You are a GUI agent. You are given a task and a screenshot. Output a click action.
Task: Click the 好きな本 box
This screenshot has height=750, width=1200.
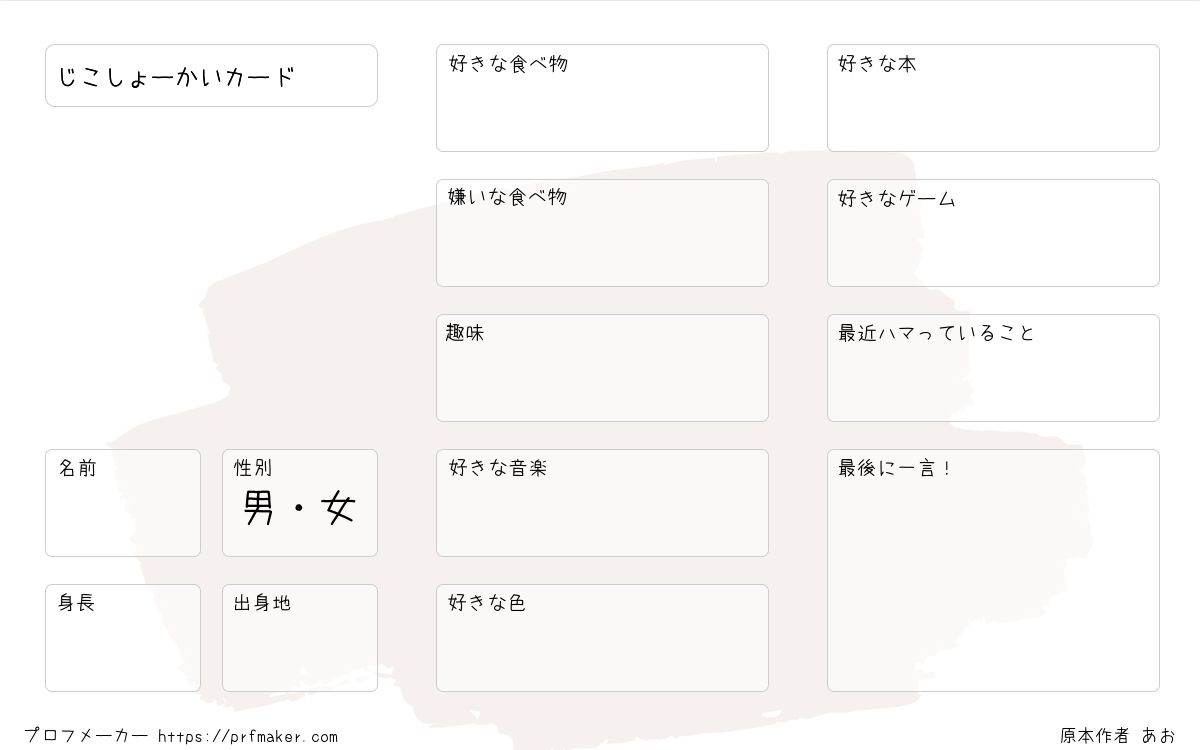coord(993,98)
